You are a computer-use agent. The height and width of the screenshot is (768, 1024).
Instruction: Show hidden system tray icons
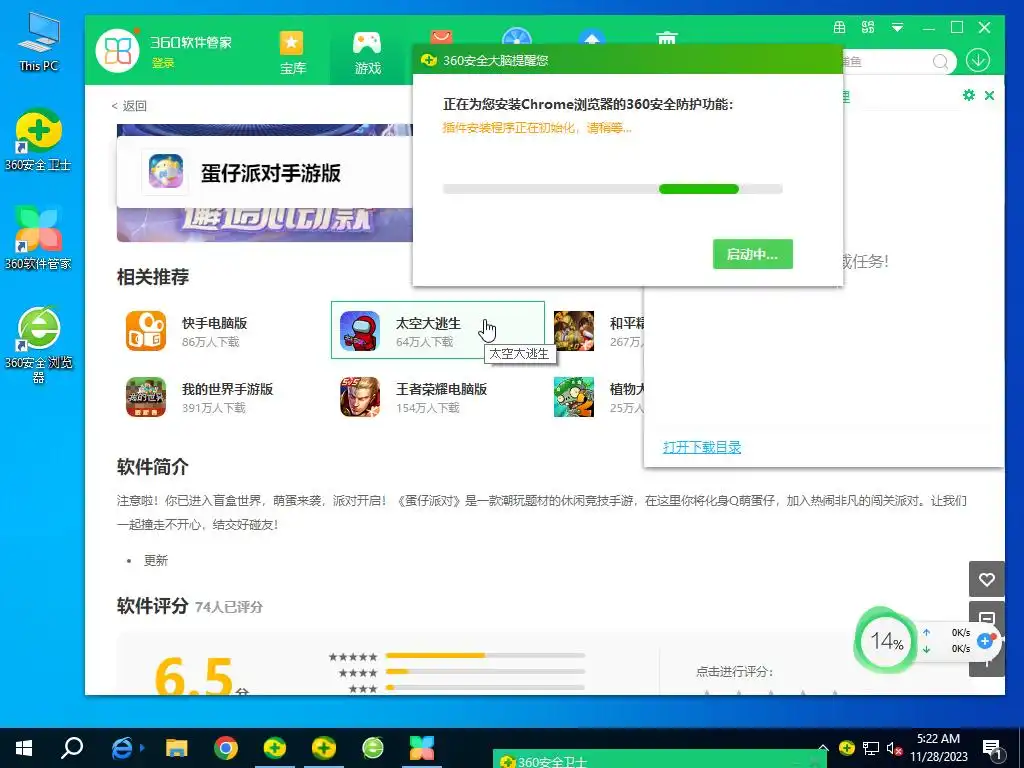(823, 748)
